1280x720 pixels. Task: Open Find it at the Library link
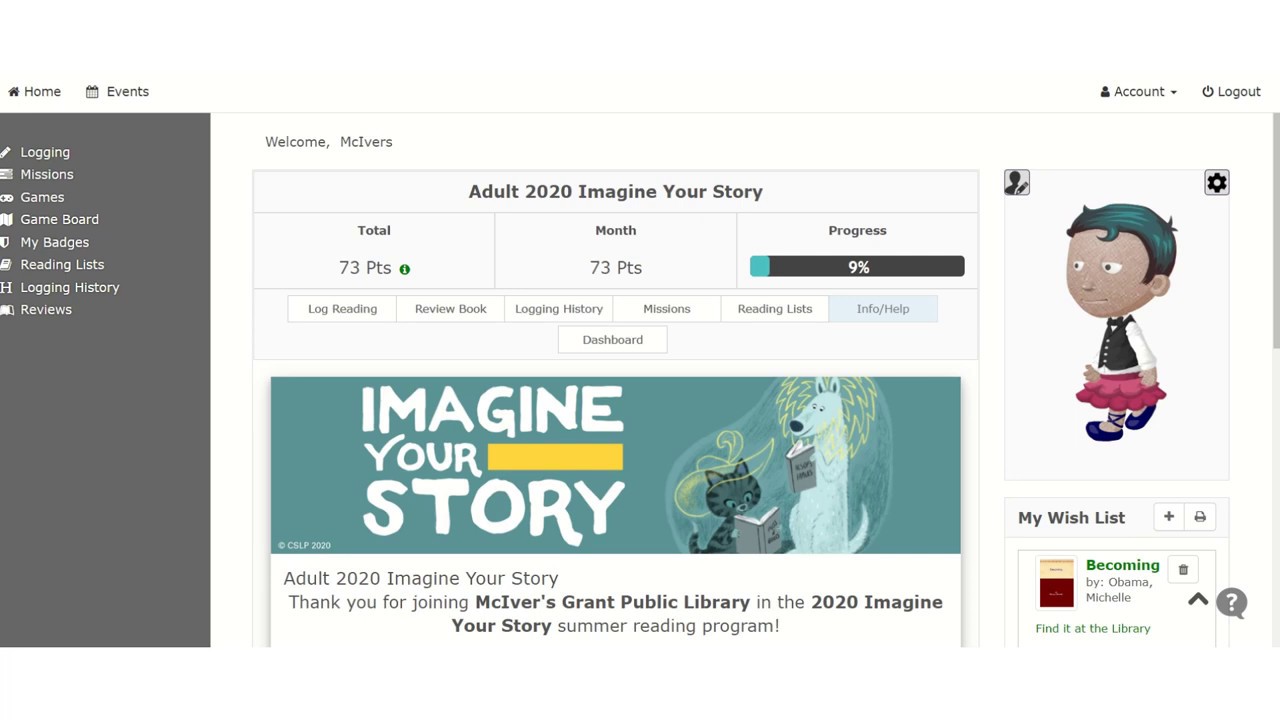pos(1093,629)
